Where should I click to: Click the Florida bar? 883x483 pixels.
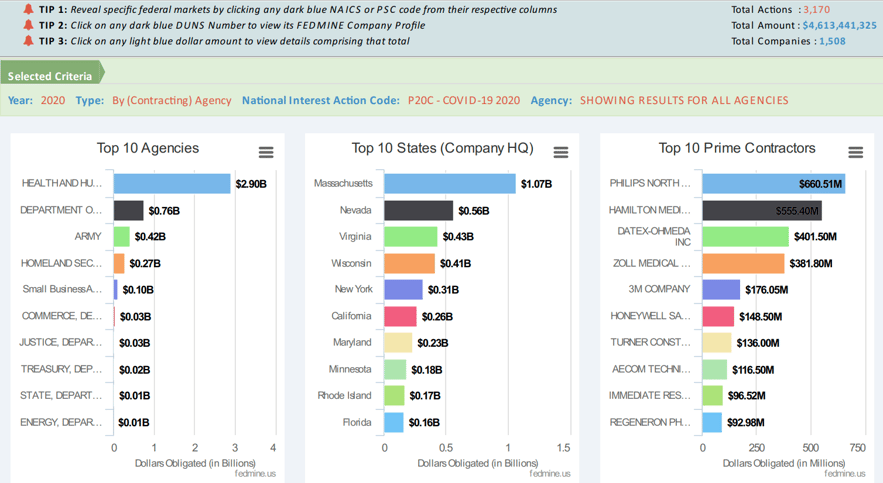[394, 422]
